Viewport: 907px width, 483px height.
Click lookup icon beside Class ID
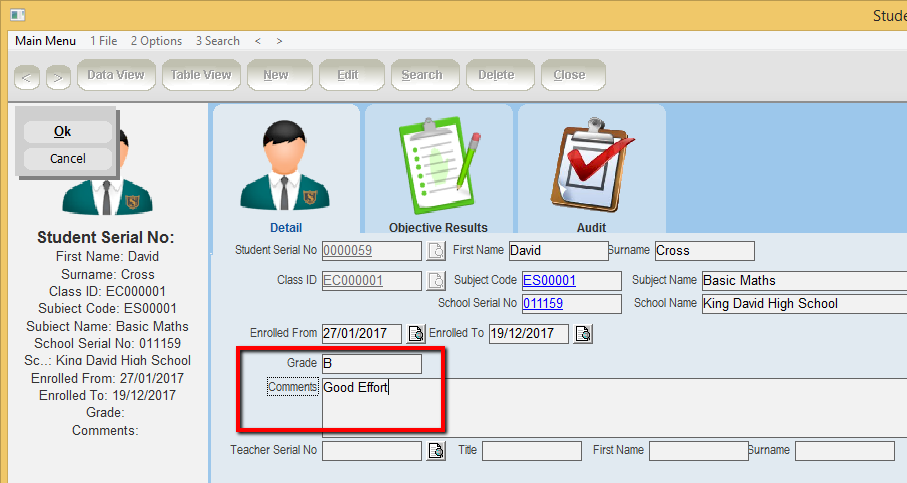[435, 281]
